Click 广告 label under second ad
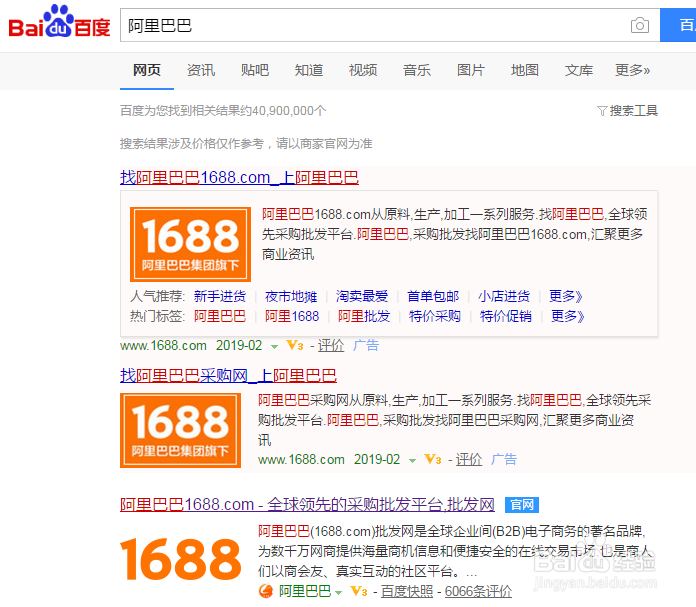696x607 pixels. tap(504, 459)
